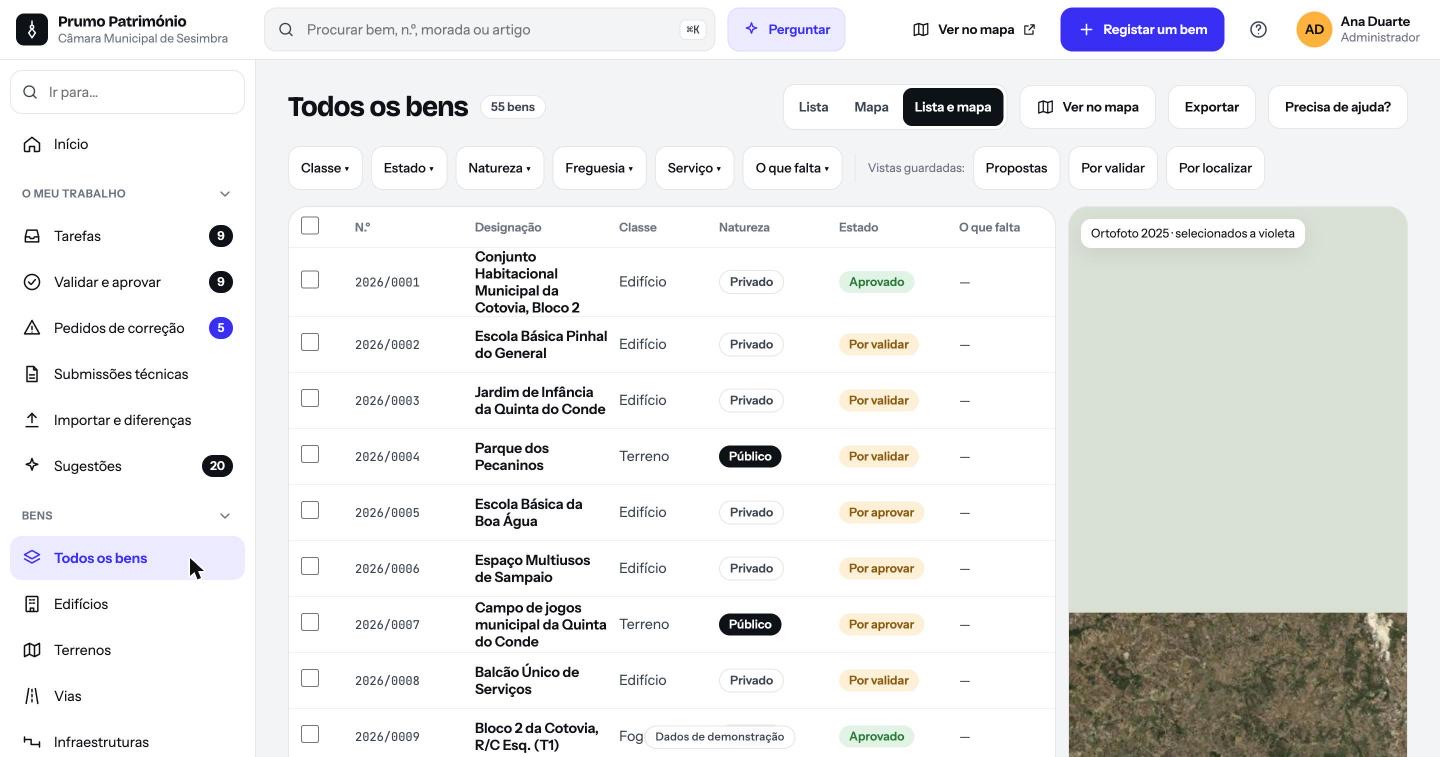Switch to the Lista view tab

pyautogui.click(x=813, y=107)
